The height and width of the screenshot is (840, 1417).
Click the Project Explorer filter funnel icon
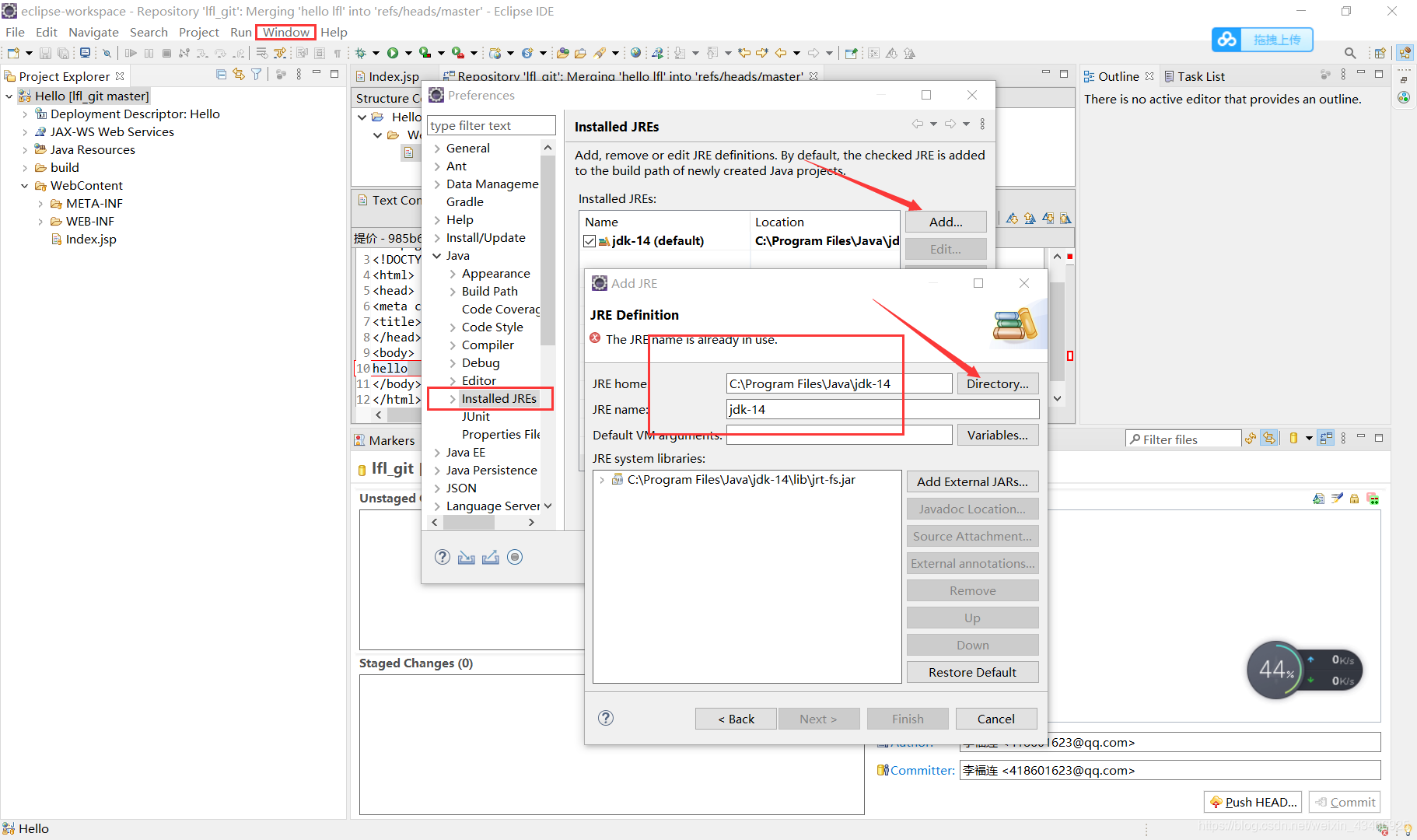(x=256, y=75)
